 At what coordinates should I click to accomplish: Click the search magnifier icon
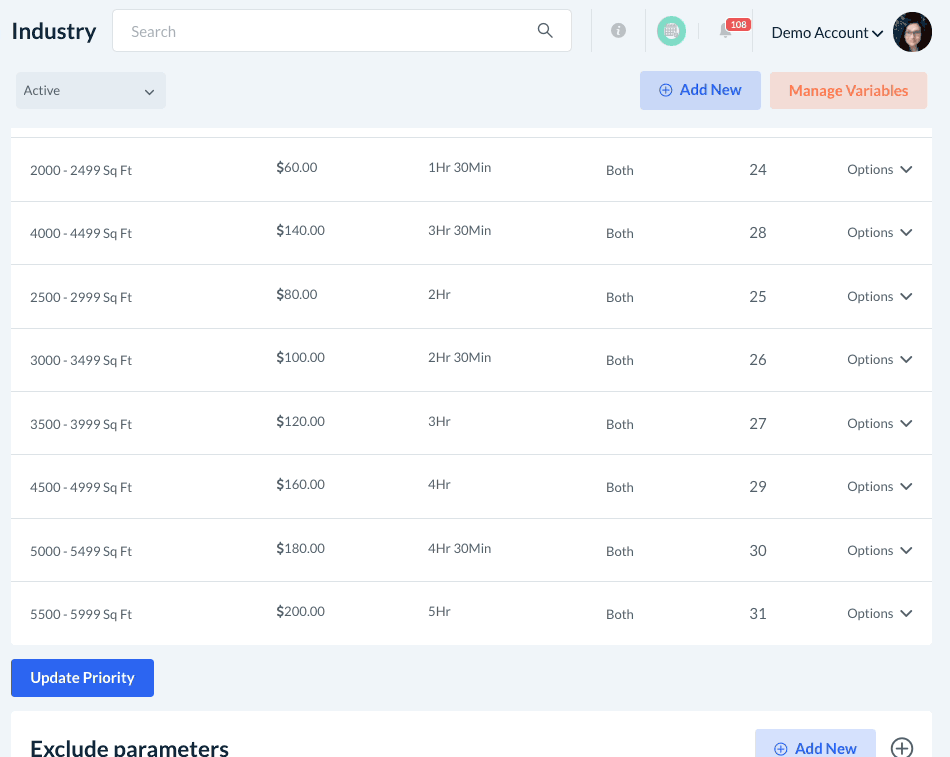click(545, 31)
